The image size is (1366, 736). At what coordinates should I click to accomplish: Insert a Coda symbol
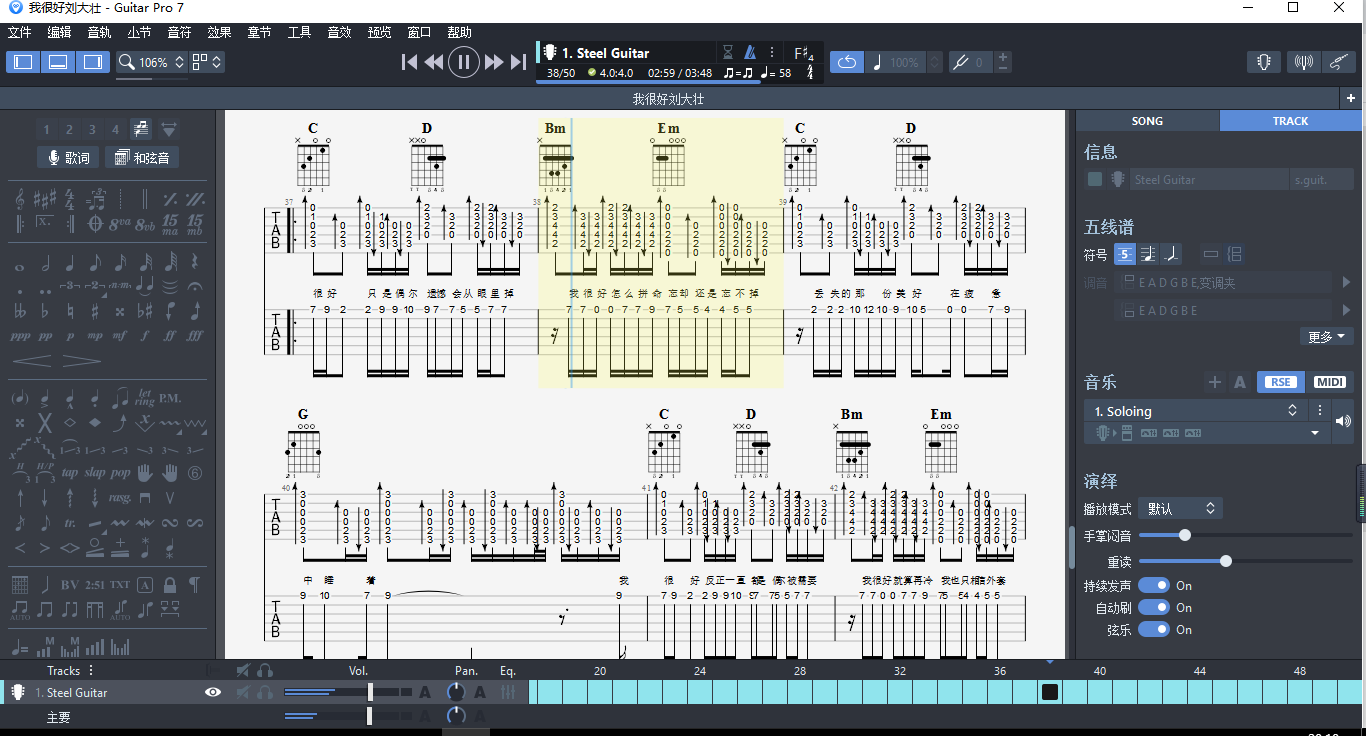pos(96,222)
